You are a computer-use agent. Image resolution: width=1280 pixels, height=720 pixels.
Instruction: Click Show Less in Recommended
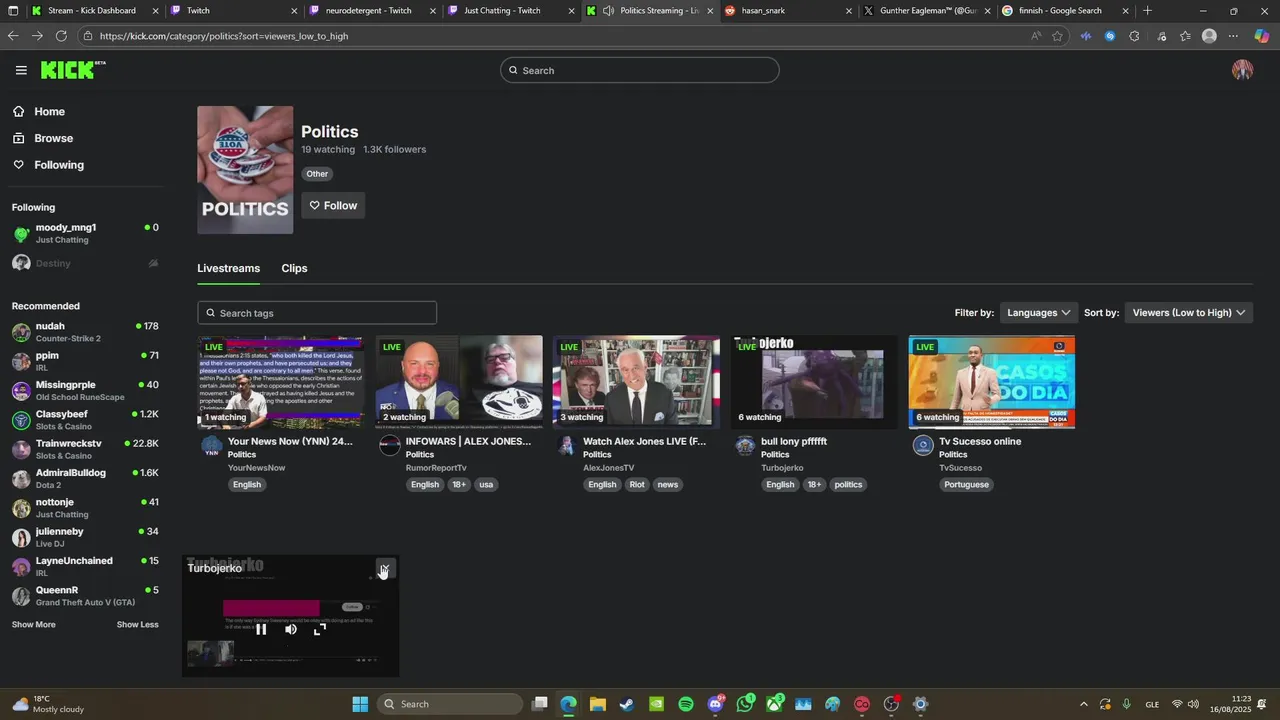click(137, 624)
